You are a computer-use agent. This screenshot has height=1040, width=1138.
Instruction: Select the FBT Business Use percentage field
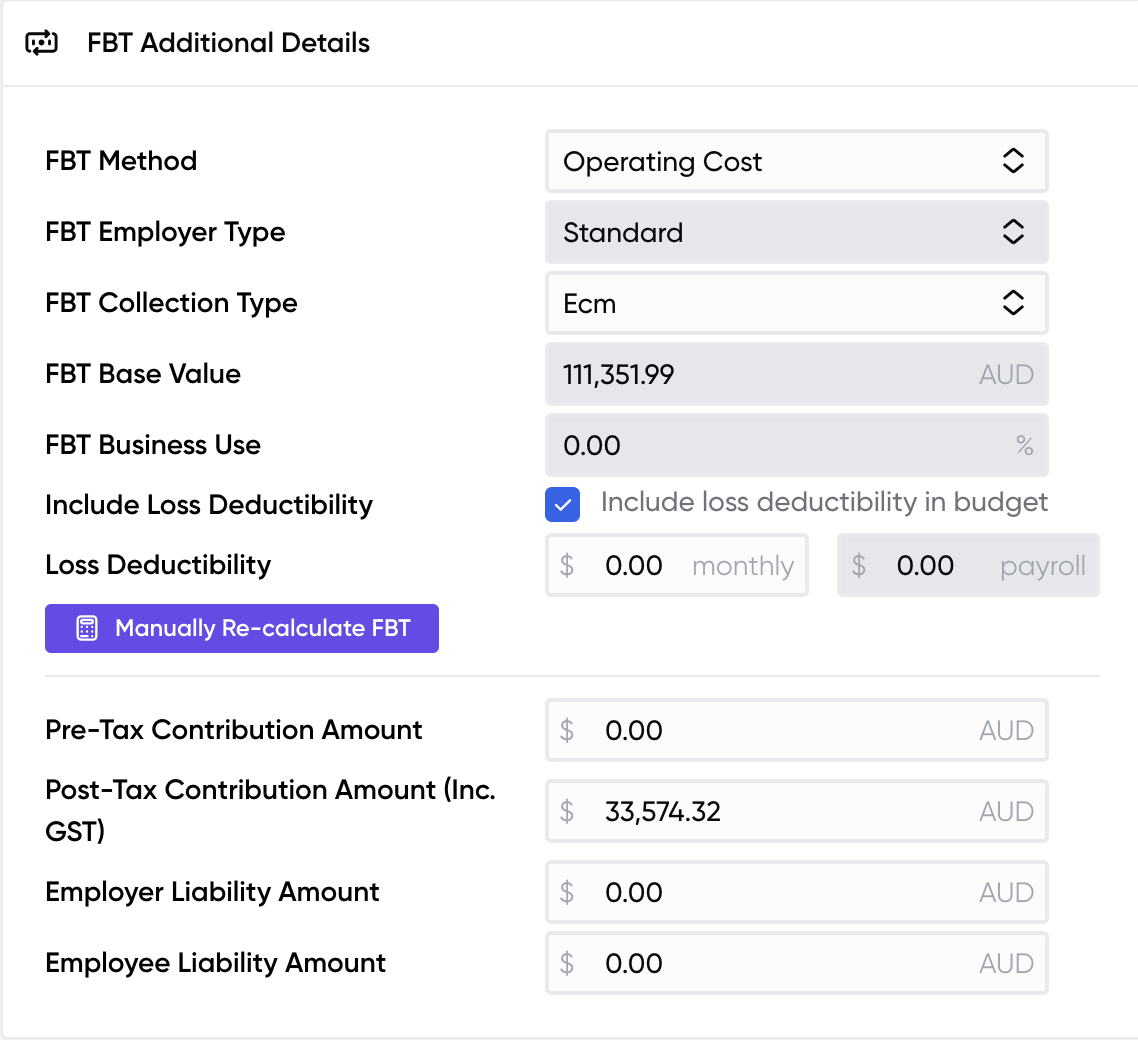pyautogui.click(x=780, y=446)
